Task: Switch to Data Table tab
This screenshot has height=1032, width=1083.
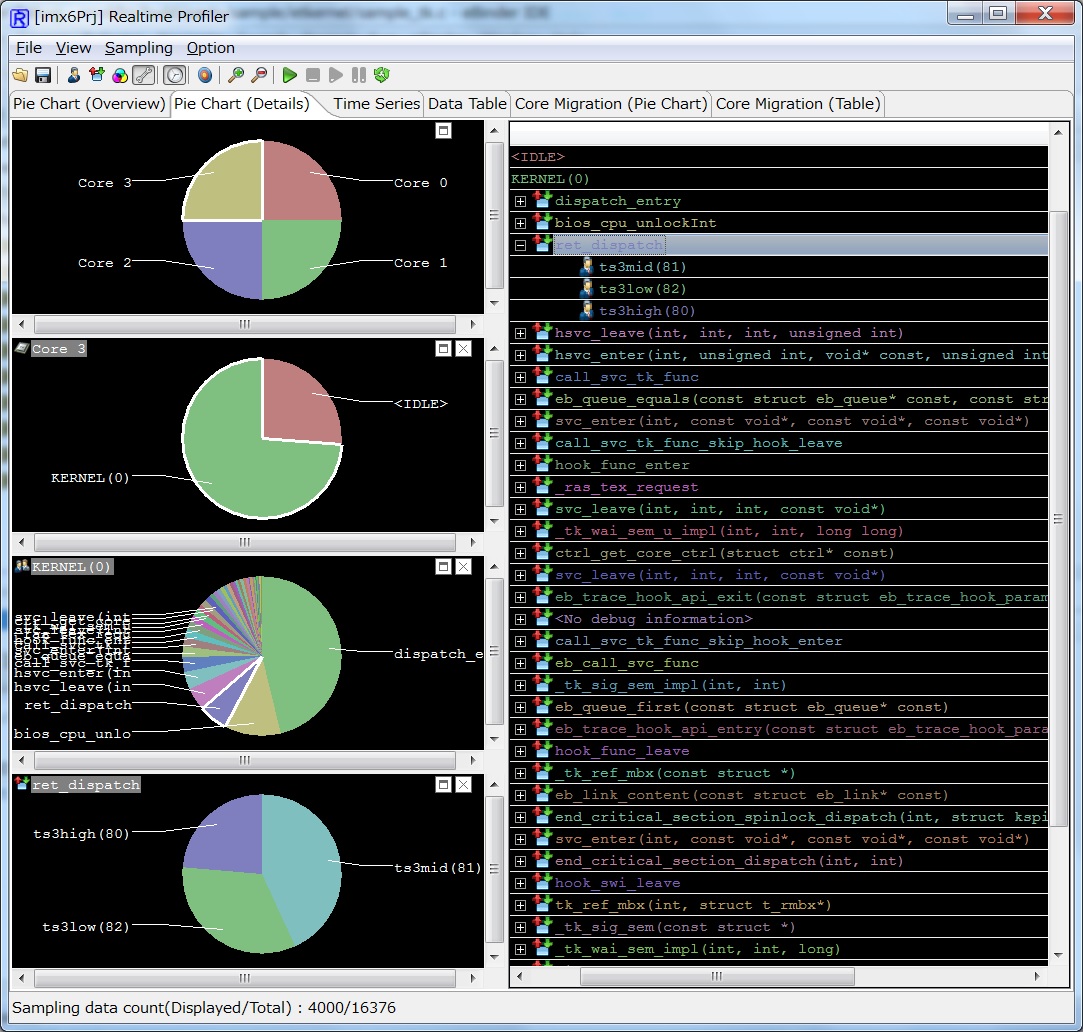Action: point(467,104)
